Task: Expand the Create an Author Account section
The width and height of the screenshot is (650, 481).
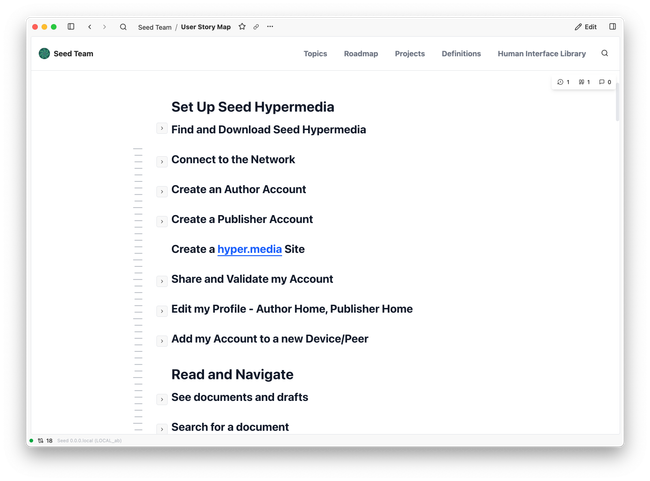Action: [x=162, y=191]
